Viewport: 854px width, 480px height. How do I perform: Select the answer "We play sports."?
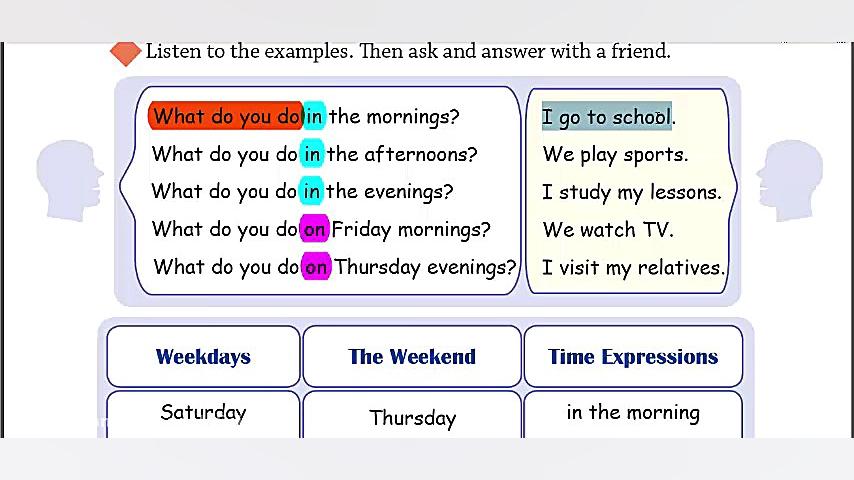tap(615, 154)
